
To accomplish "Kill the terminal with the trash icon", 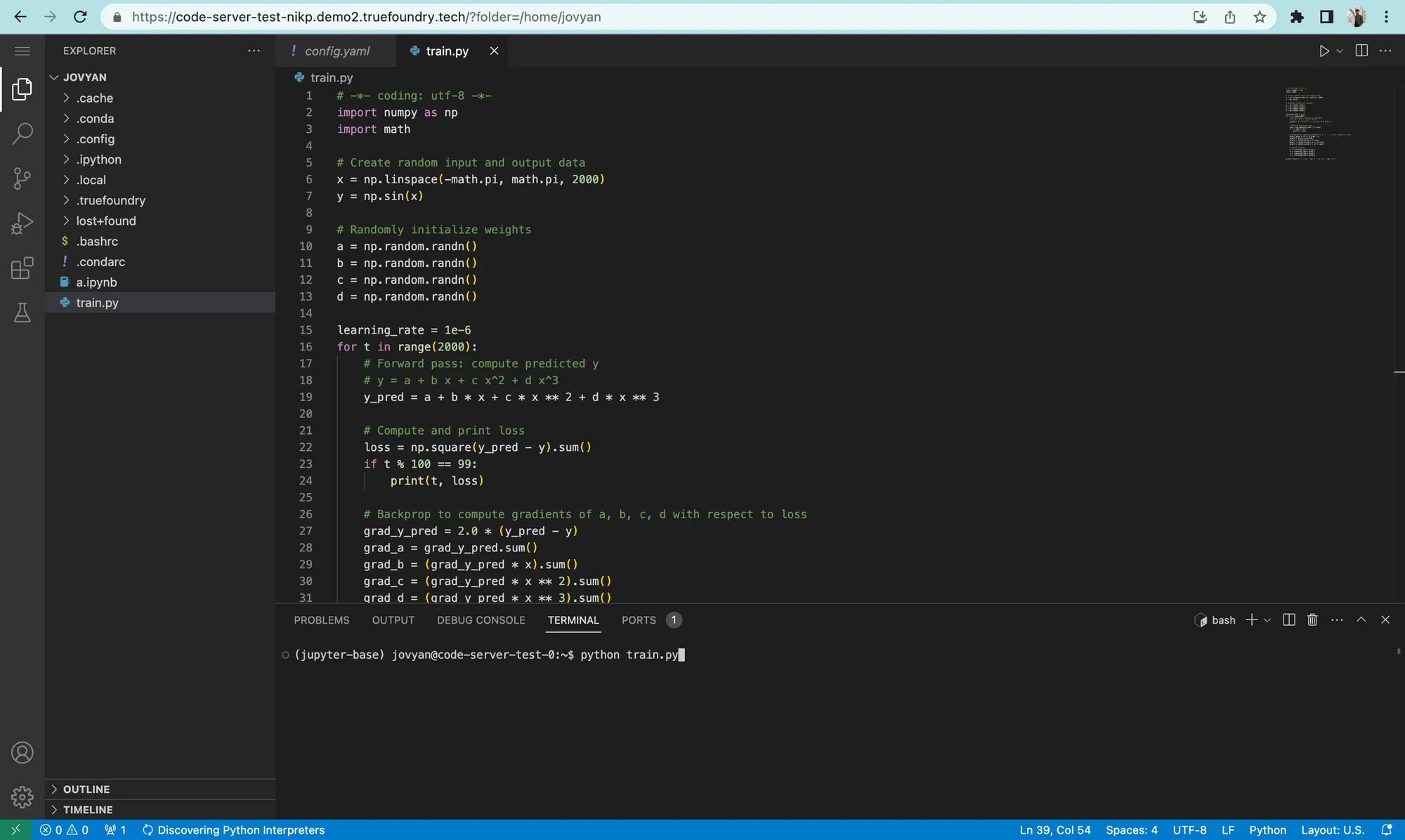I will point(1312,619).
